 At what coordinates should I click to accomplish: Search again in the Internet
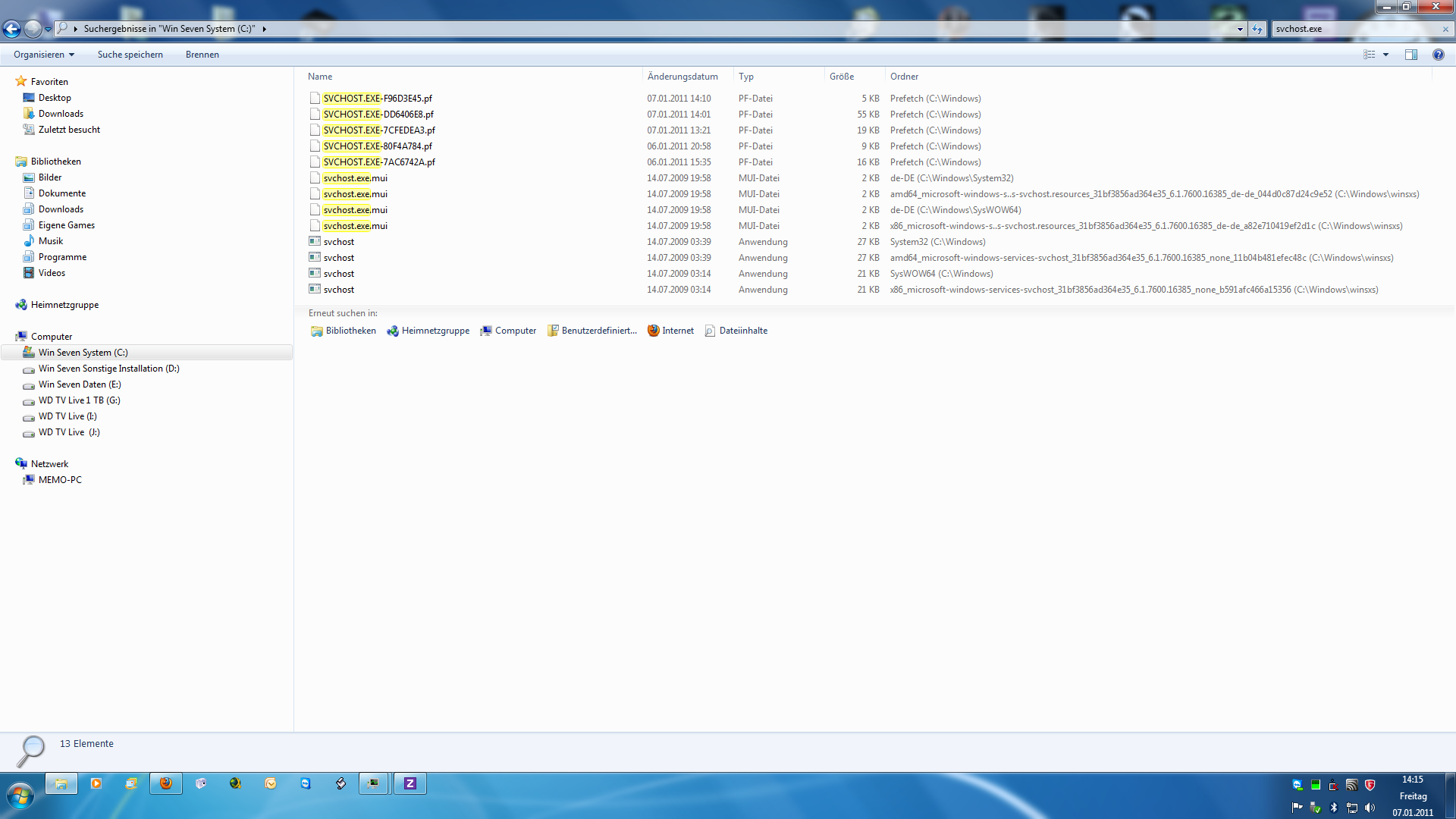(x=670, y=331)
